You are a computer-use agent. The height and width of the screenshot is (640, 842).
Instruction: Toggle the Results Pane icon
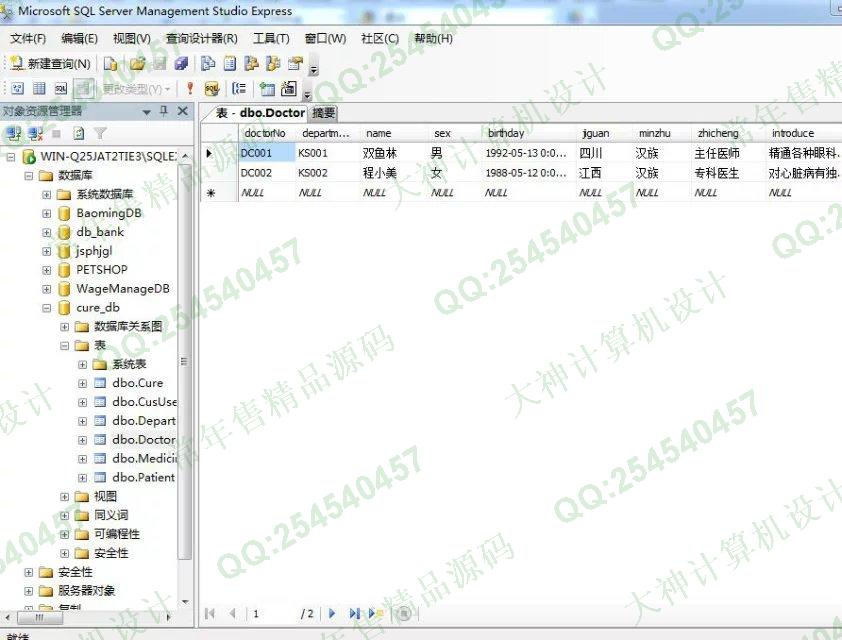(83, 89)
